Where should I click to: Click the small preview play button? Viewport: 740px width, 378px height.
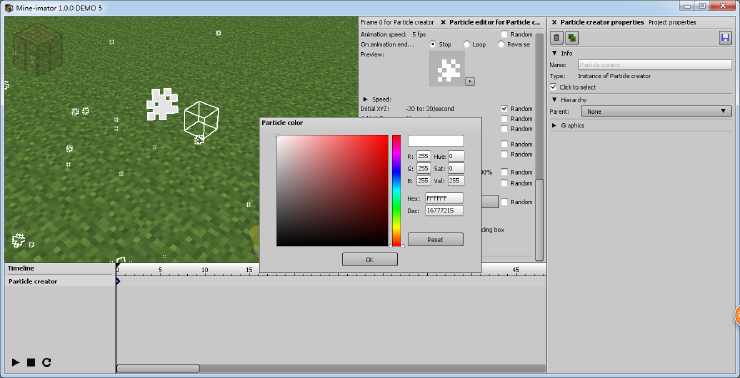(470, 81)
